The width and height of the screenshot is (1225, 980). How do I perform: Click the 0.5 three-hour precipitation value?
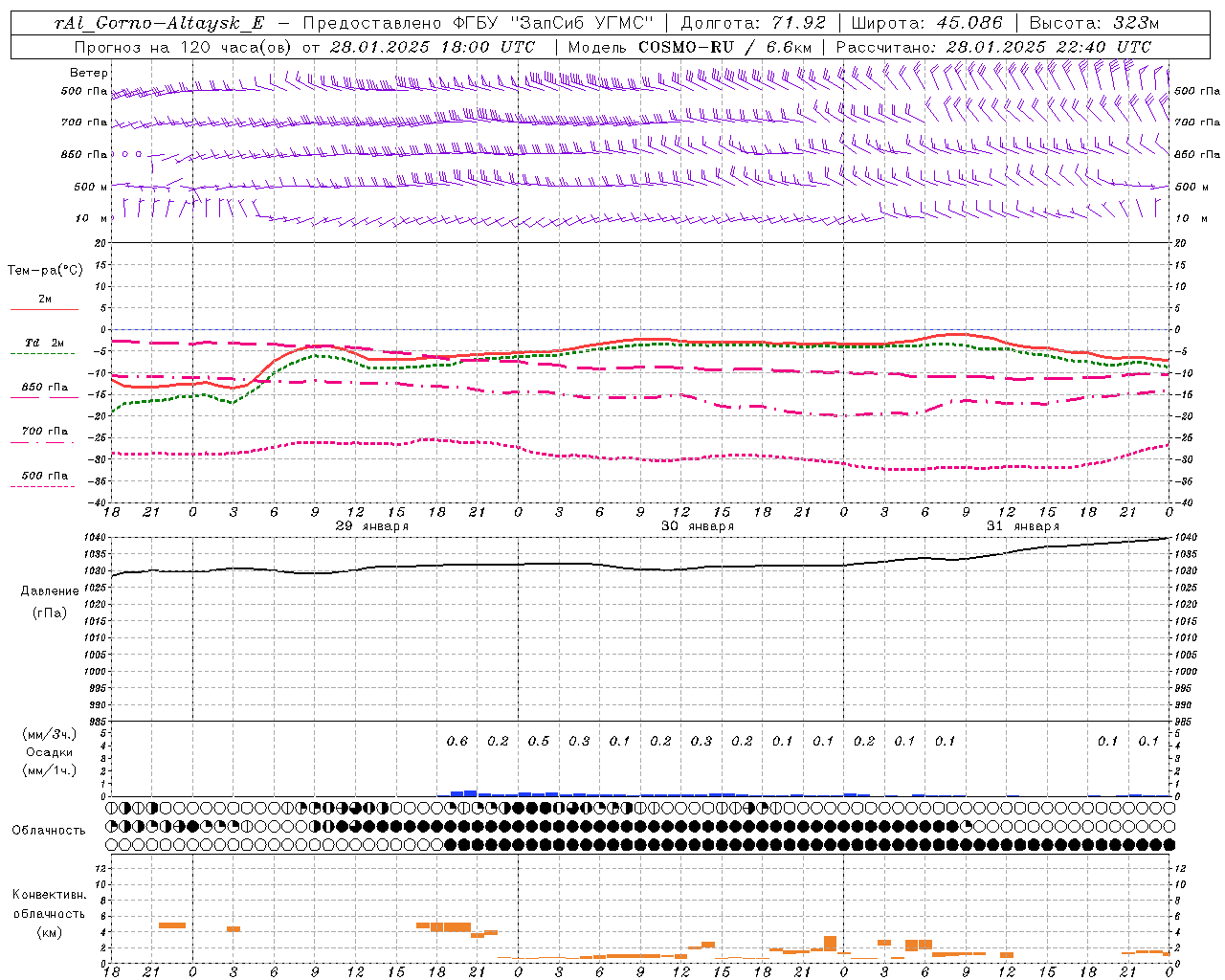(x=539, y=741)
